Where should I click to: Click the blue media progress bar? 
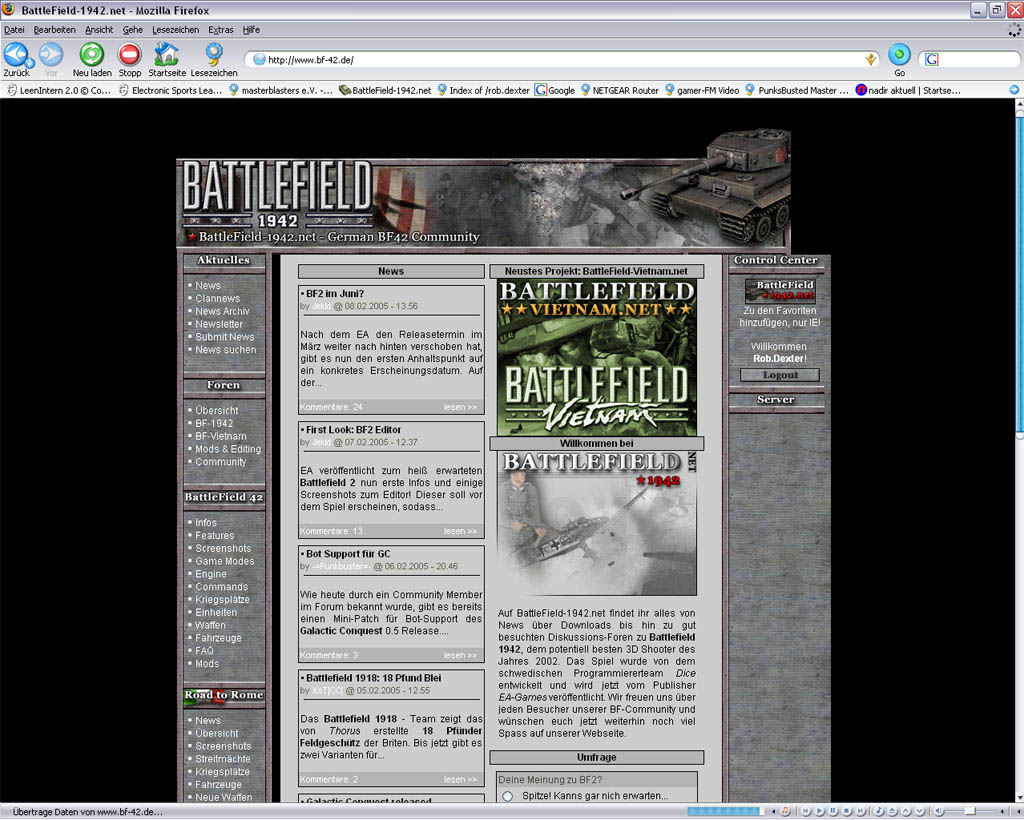tap(725, 811)
